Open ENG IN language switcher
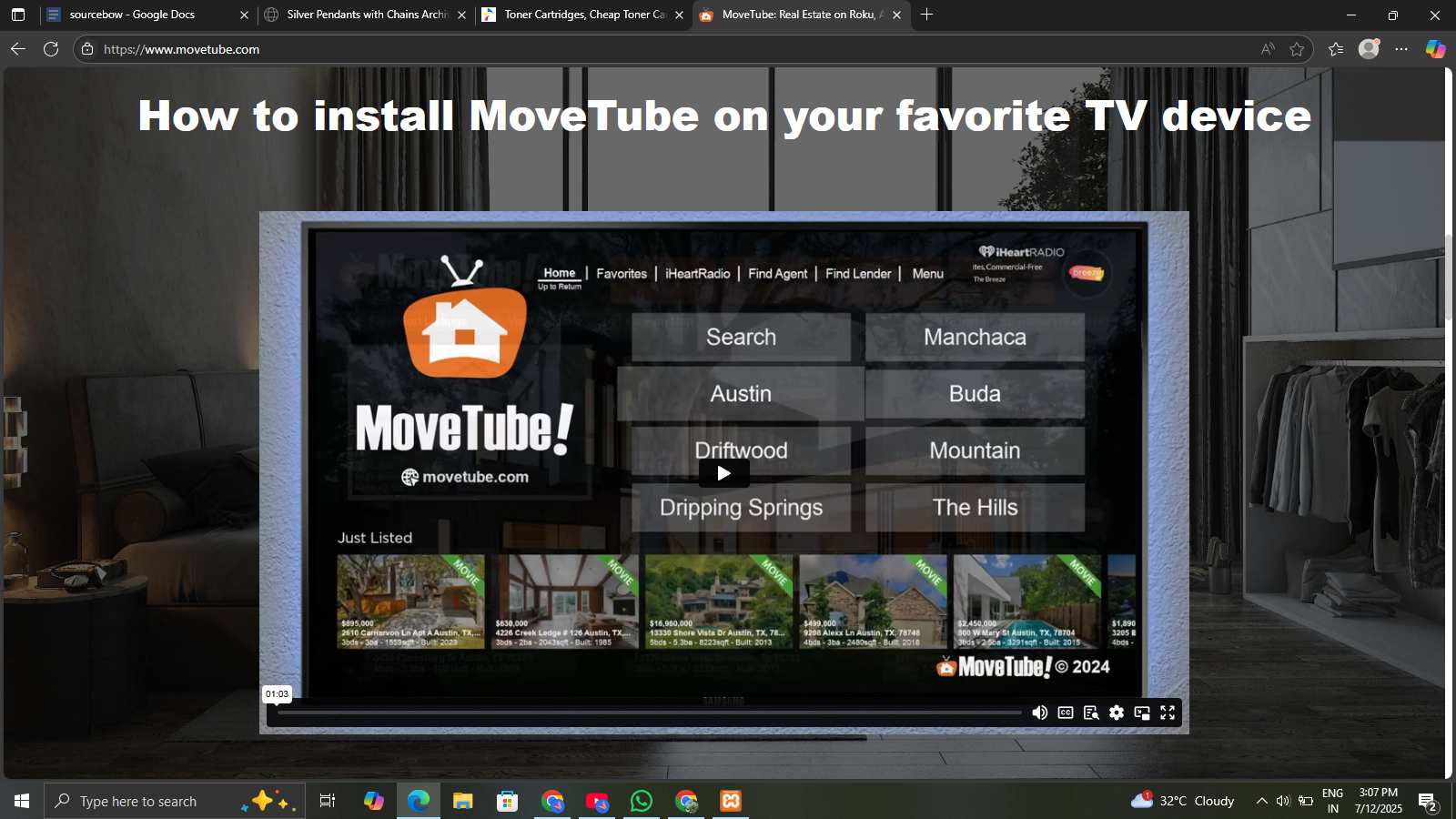Viewport: 1456px width, 819px height. click(1332, 801)
